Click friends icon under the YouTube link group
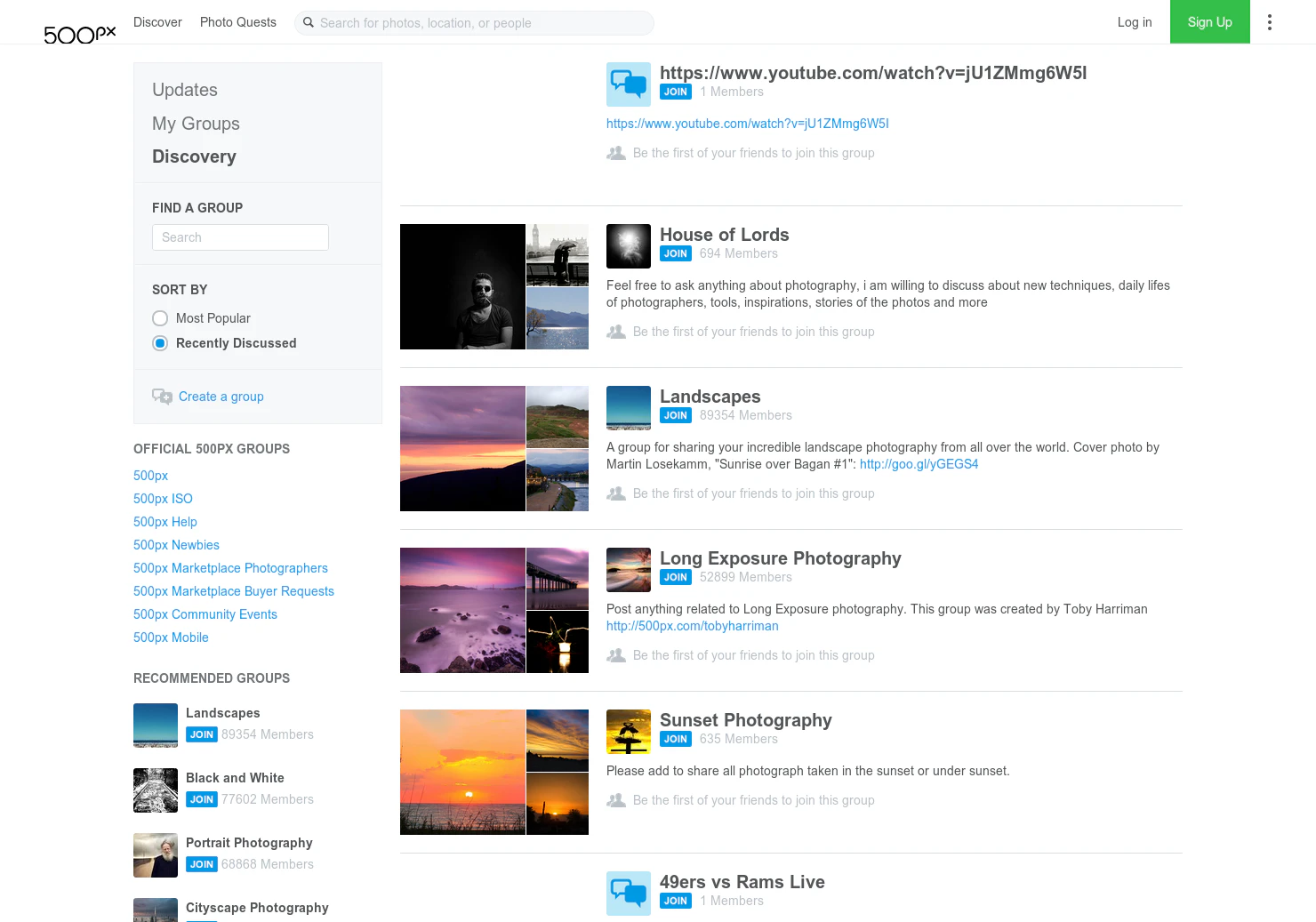 [x=616, y=153]
